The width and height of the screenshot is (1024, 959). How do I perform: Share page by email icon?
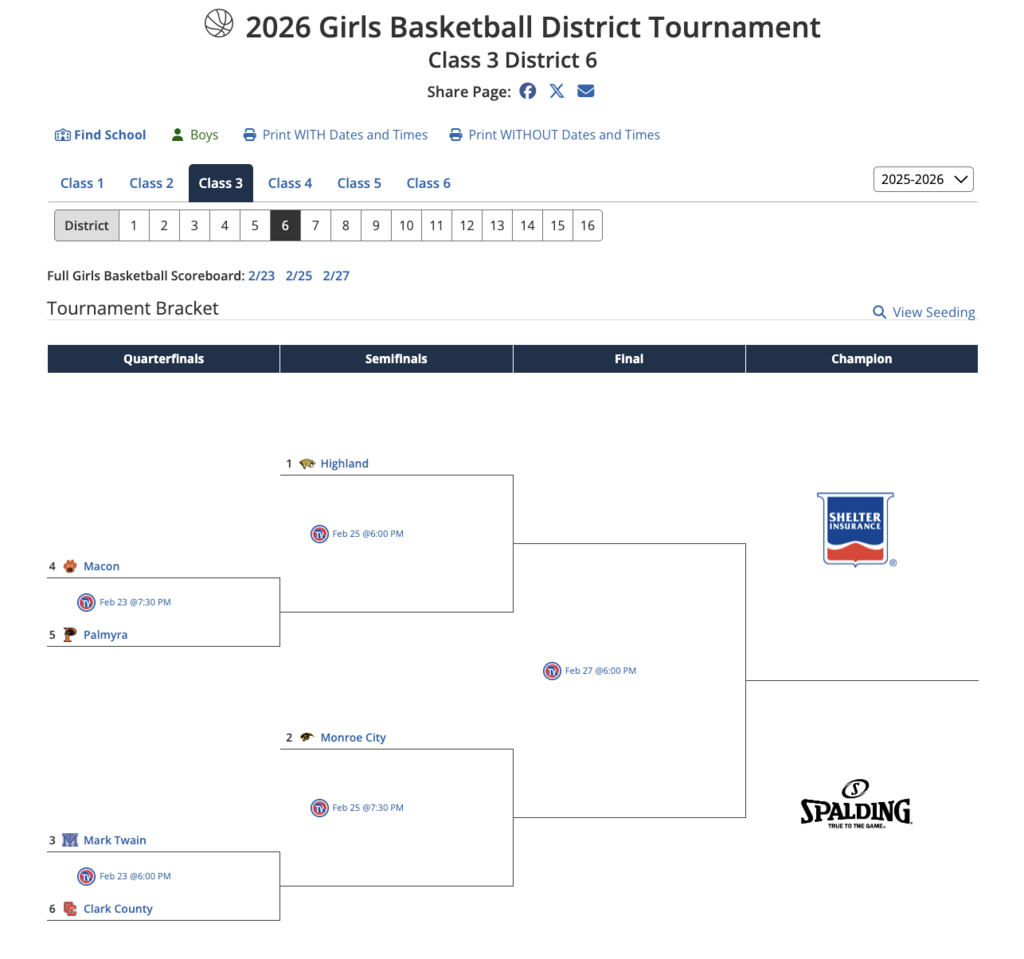coord(586,91)
